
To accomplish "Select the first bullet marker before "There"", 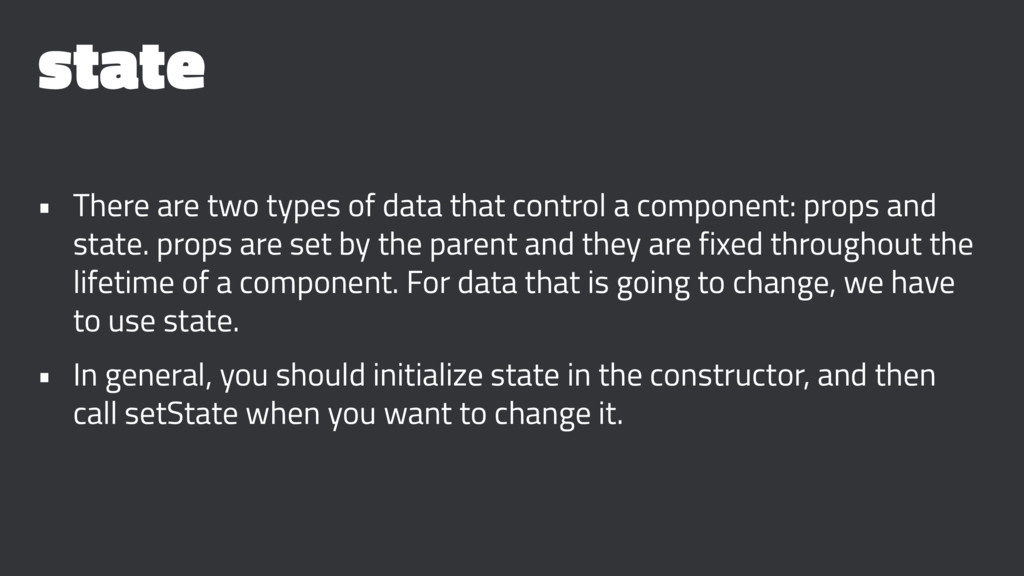I will (x=44, y=209).
